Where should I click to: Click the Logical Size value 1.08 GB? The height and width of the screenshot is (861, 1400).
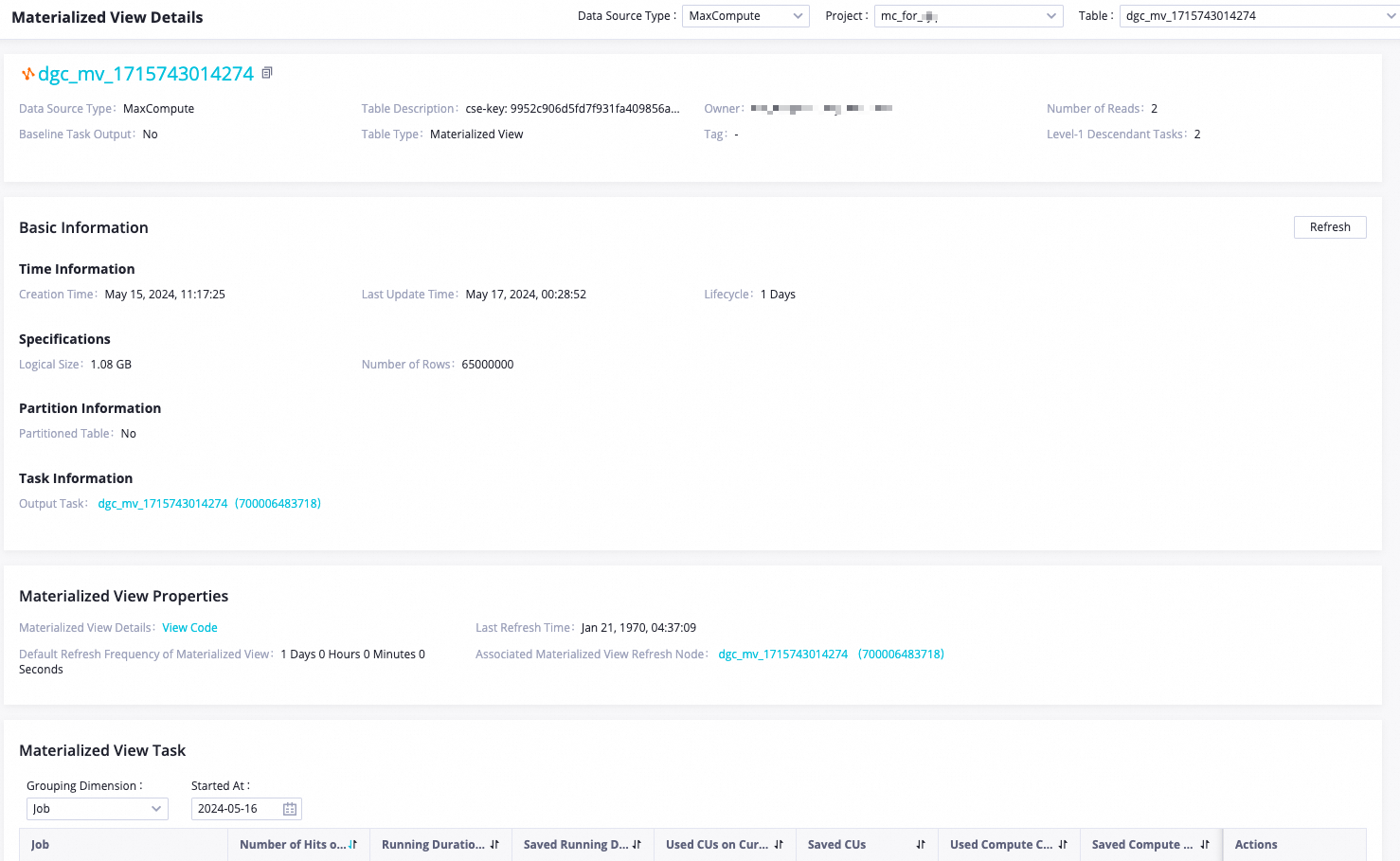click(x=111, y=365)
